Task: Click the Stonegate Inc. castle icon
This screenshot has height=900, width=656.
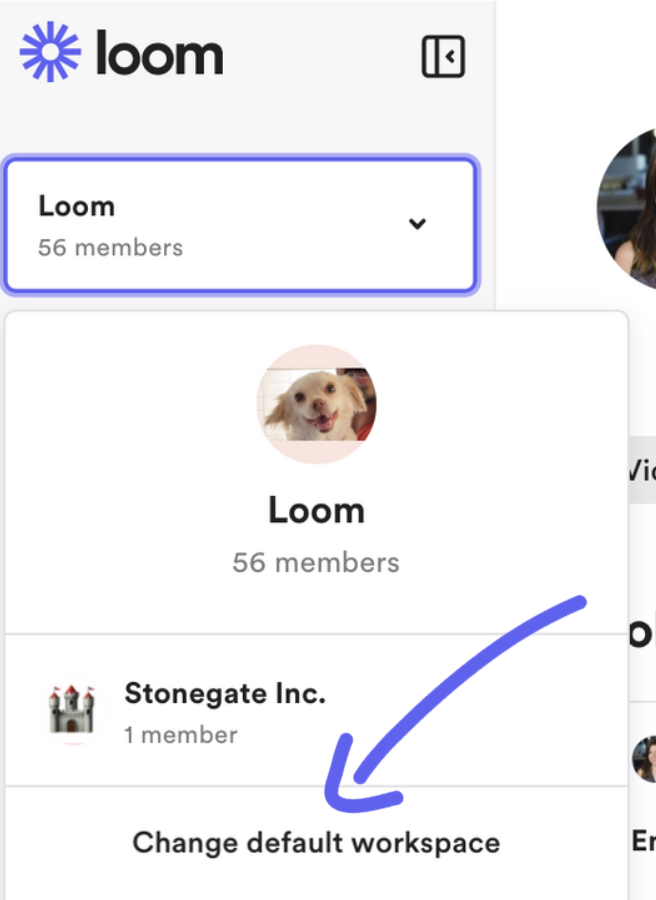Action: (x=75, y=711)
